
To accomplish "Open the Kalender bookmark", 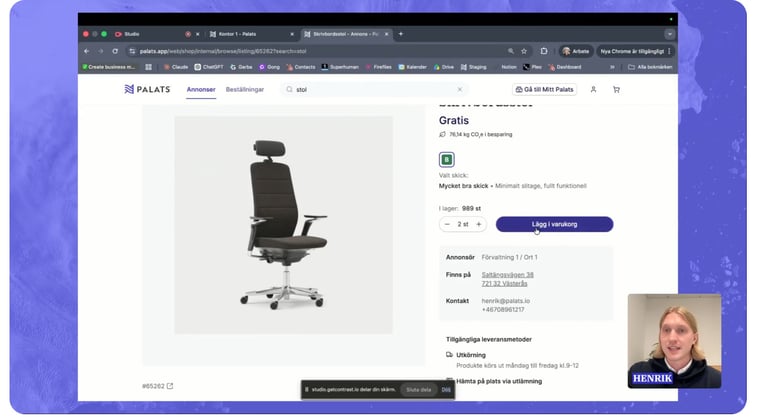I will tap(412, 67).
